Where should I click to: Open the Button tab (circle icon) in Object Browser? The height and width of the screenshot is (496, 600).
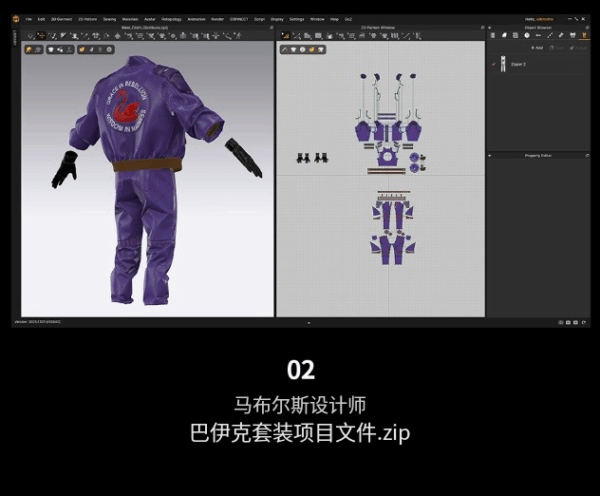[527, 35]
